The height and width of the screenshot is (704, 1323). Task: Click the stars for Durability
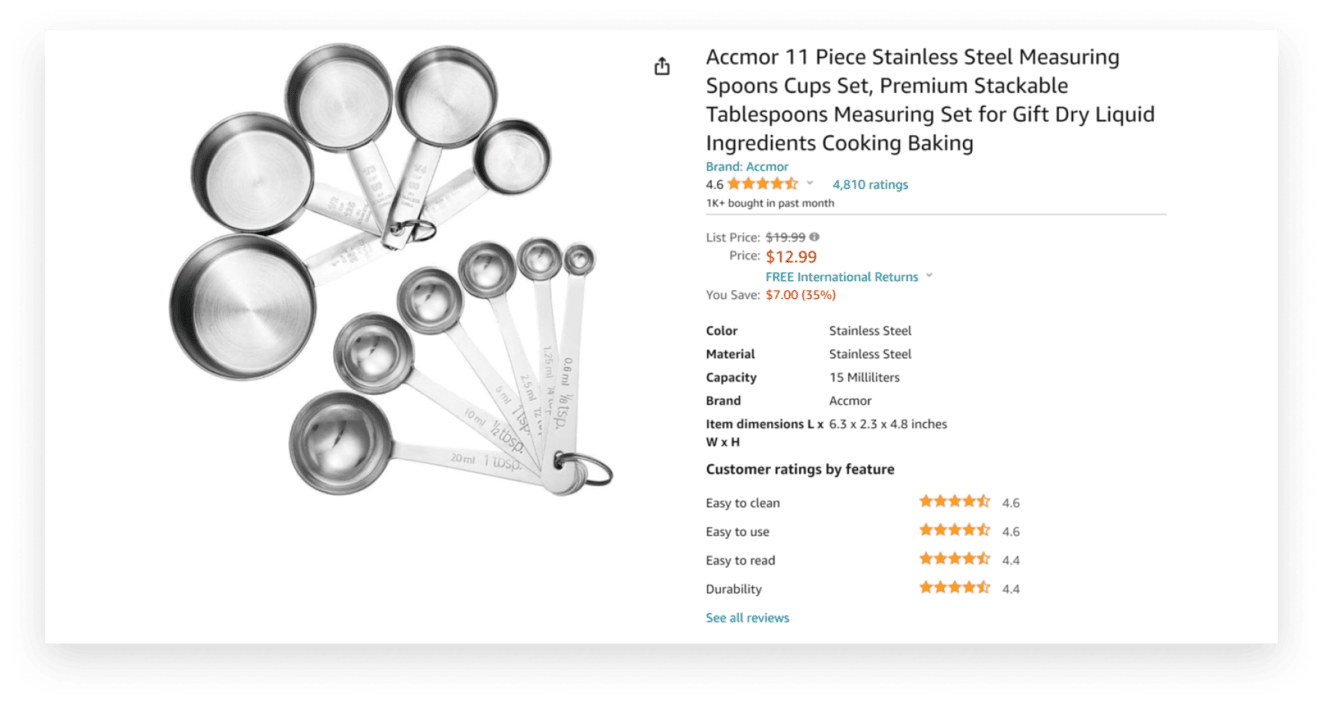click(954, 587)
